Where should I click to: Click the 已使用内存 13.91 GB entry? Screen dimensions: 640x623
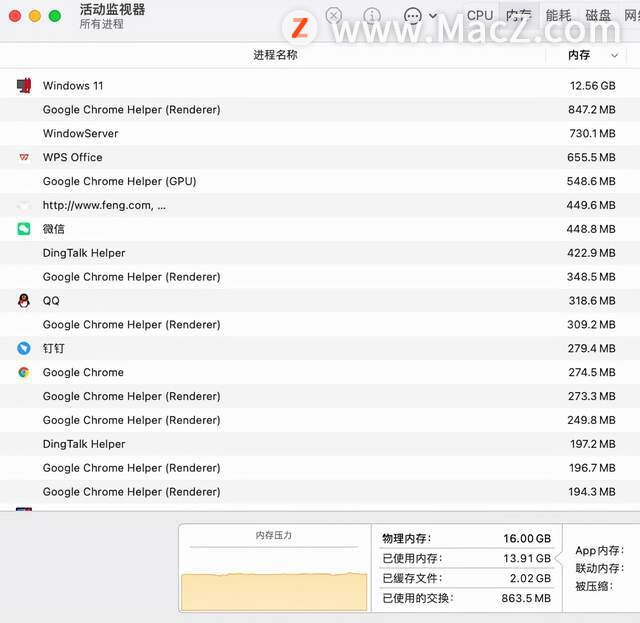[467, 558]
